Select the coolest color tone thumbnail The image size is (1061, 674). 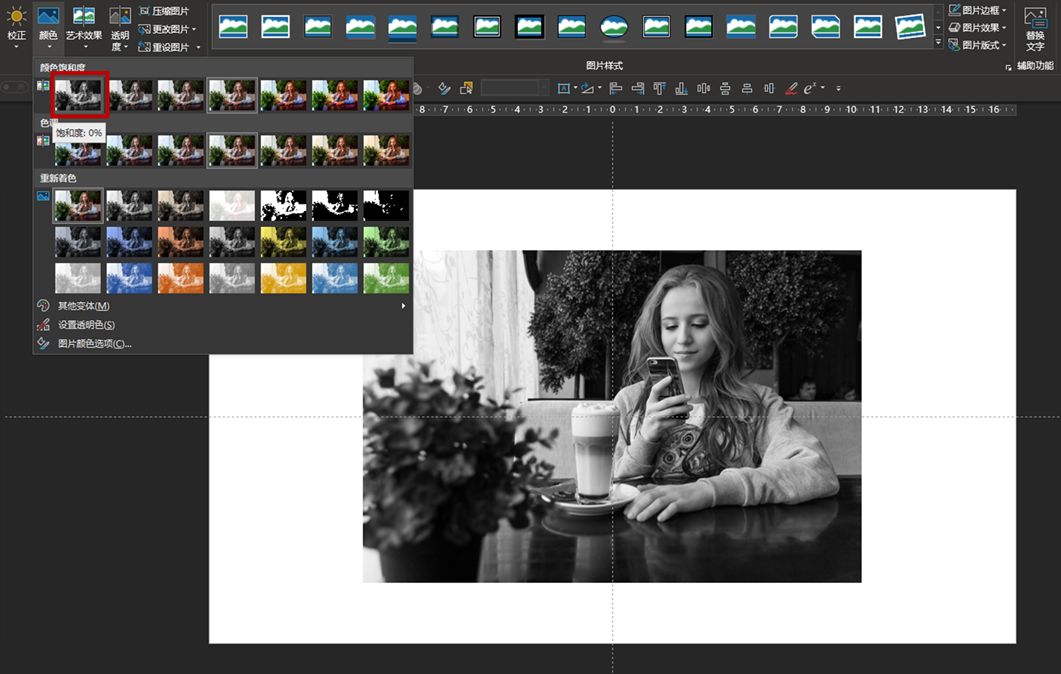point(78,150)
